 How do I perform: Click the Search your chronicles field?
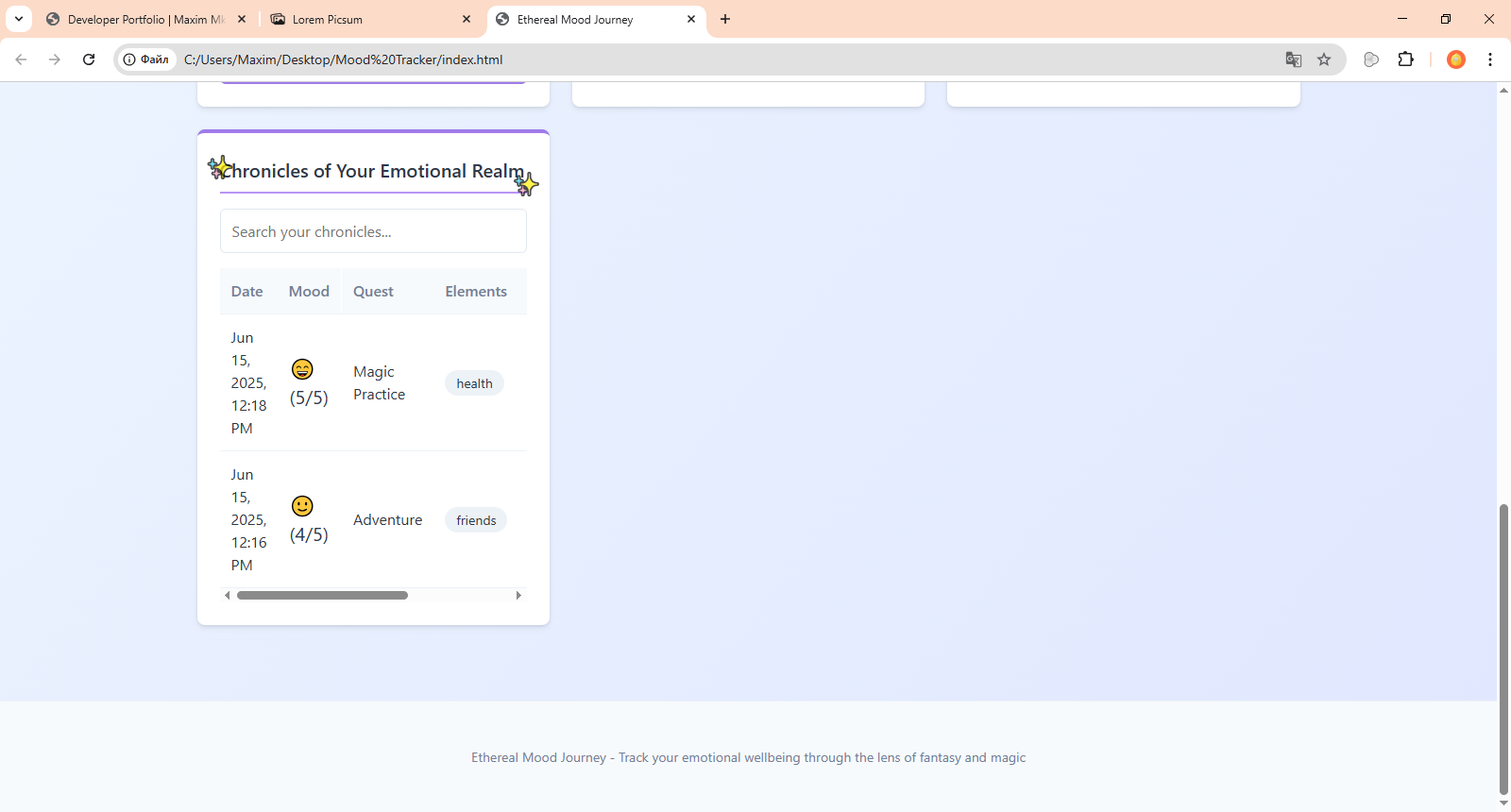coord(373,231)
